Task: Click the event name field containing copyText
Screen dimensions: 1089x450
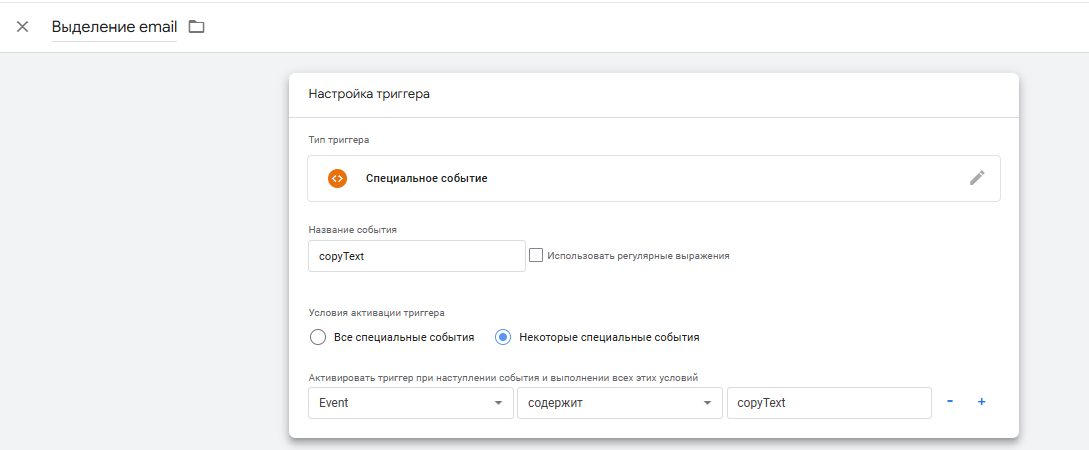Action: (x=417, y=256)
